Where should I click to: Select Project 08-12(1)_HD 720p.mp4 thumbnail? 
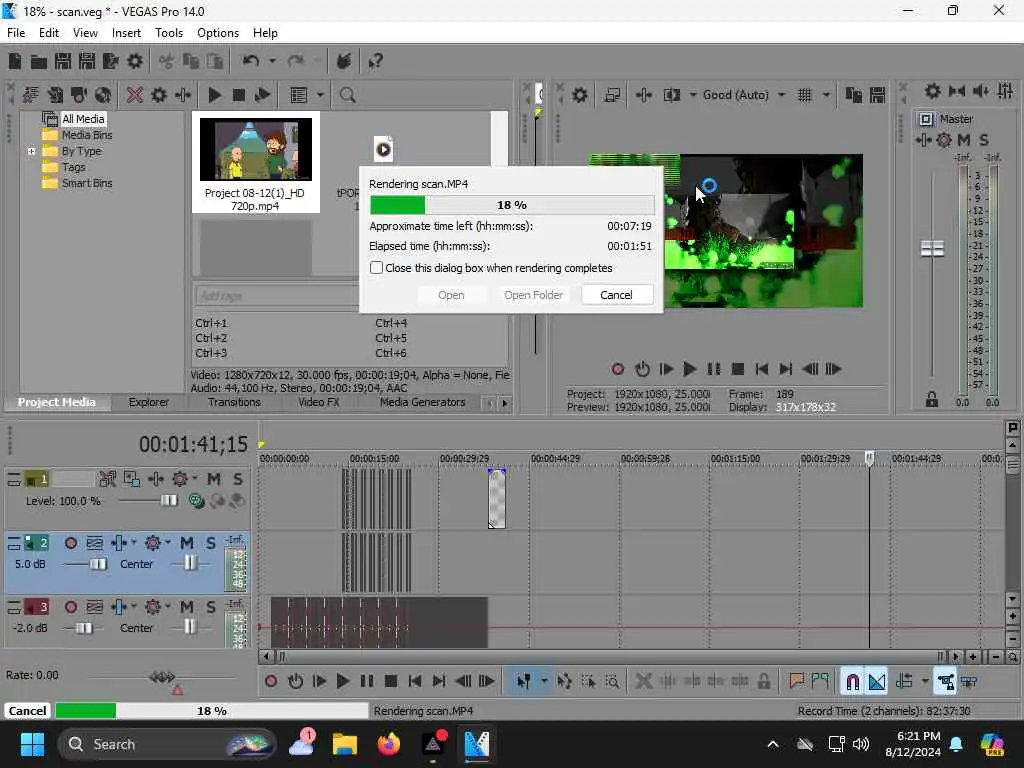(x=255, y=162)
